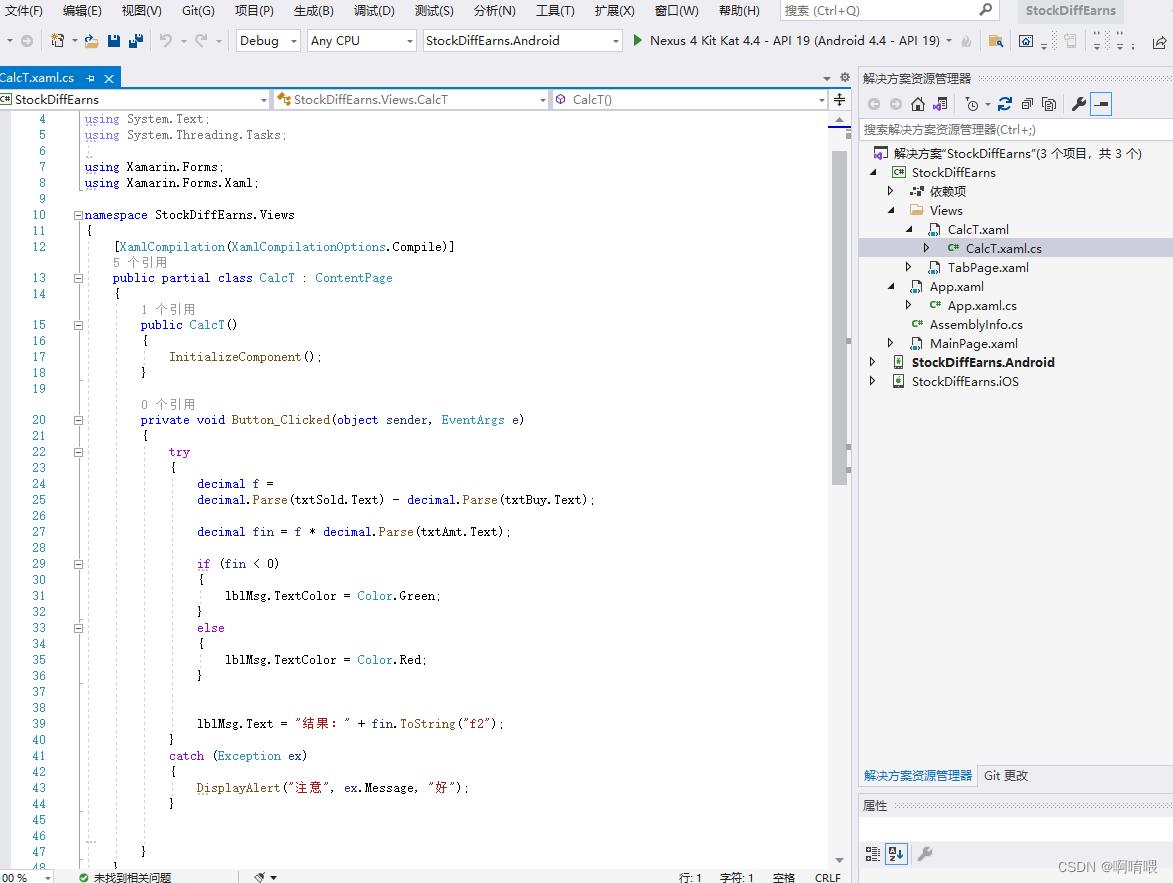Open Properties via the wrench icon
1173x883 pixels.
click(x=1078, y=104)
